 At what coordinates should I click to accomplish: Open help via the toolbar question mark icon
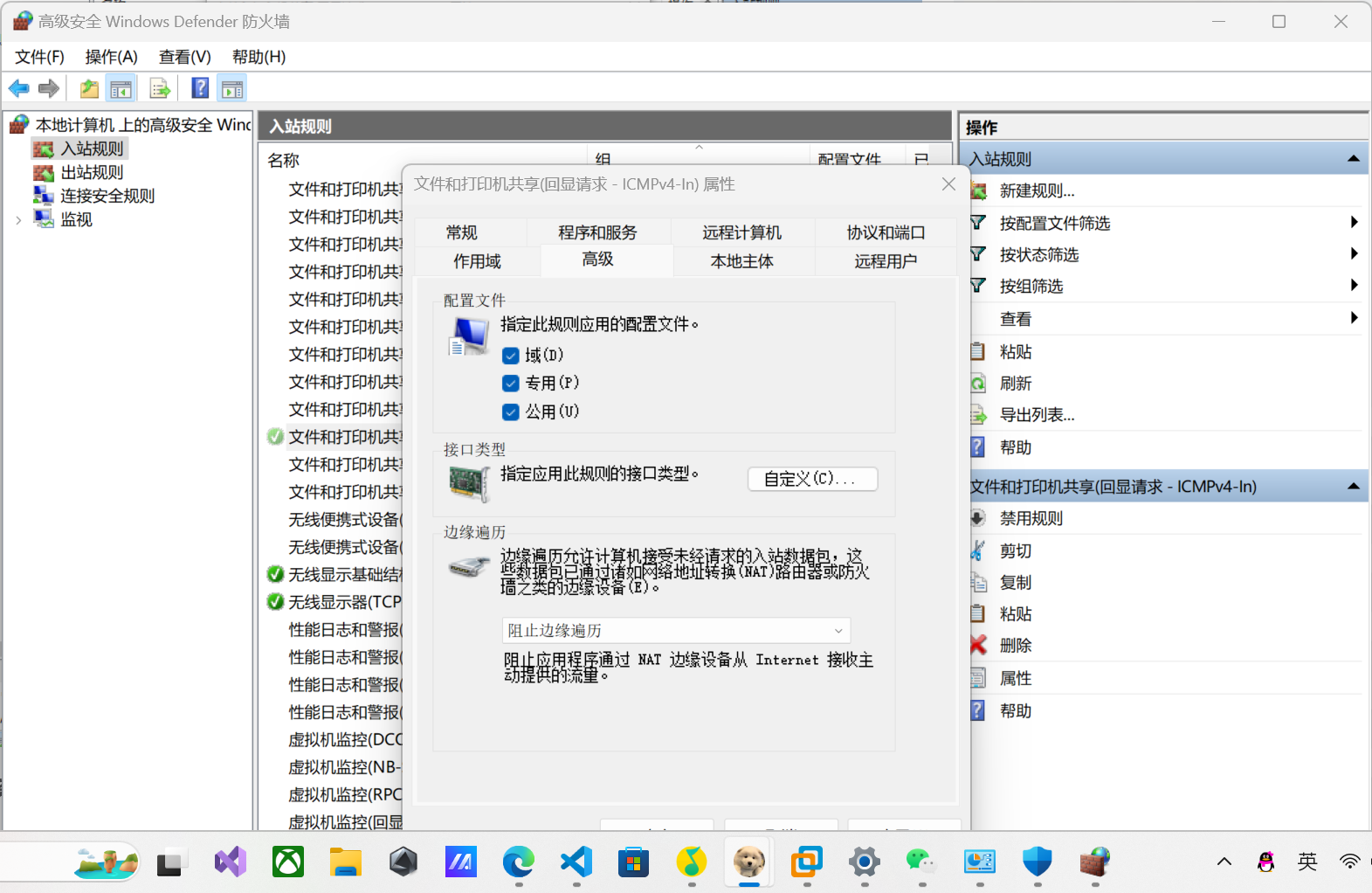click(x=200, y=88)
